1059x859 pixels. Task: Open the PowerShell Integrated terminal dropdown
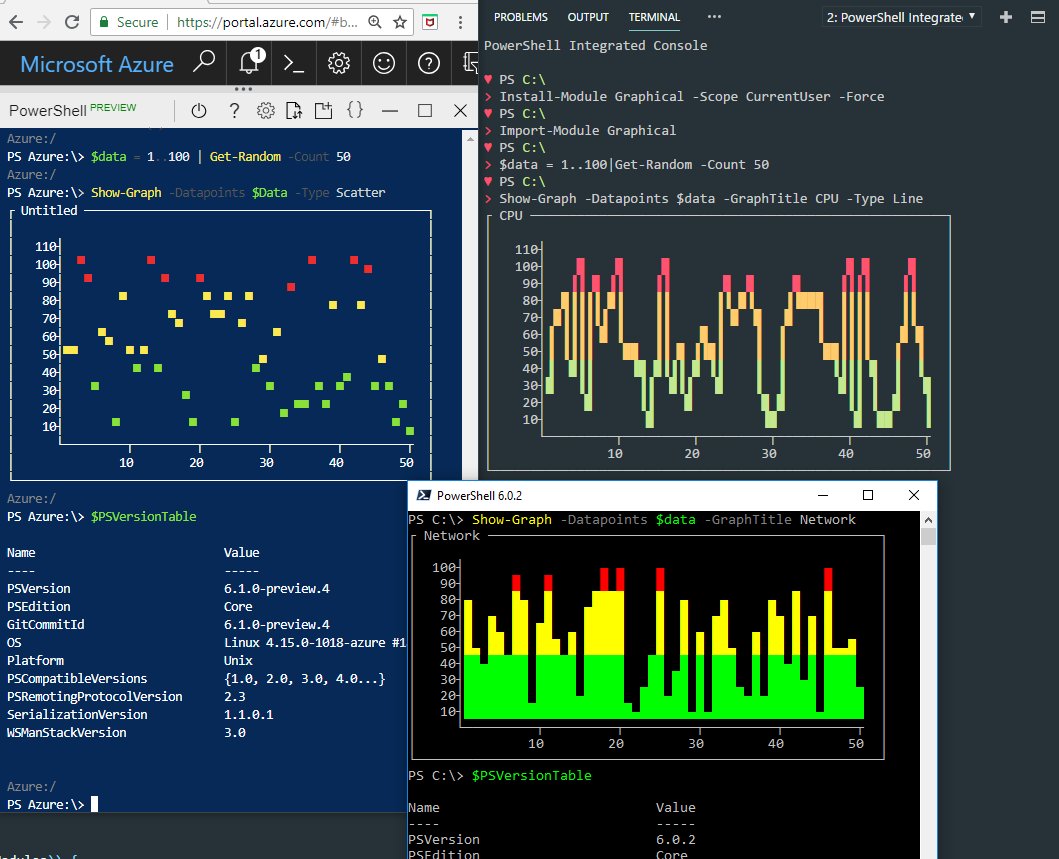901,18
